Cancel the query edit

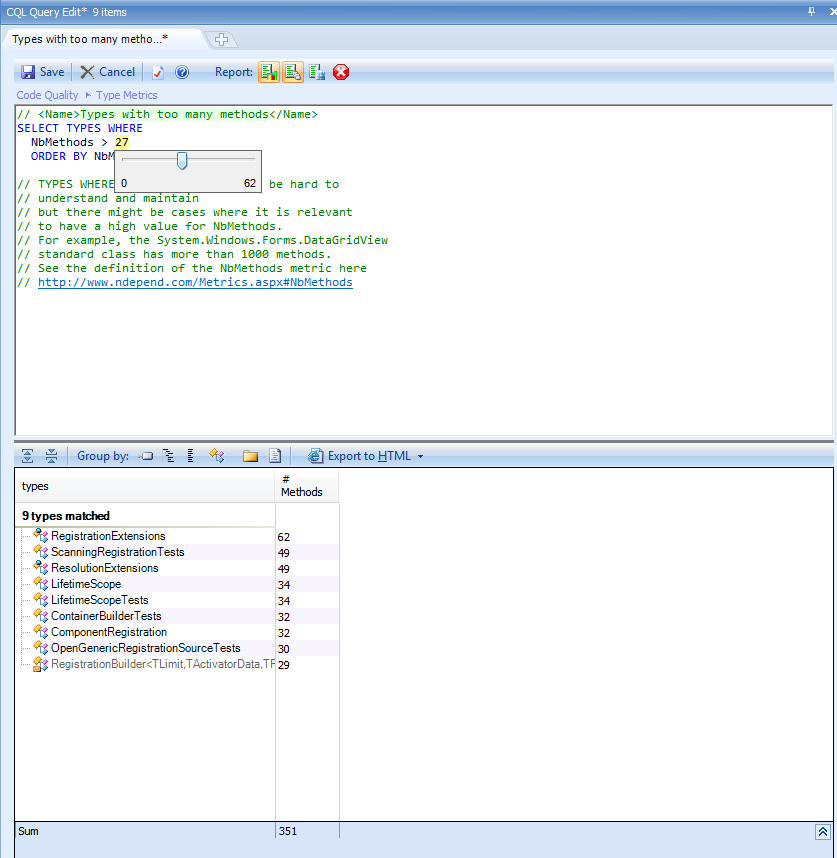click(108, 72)
